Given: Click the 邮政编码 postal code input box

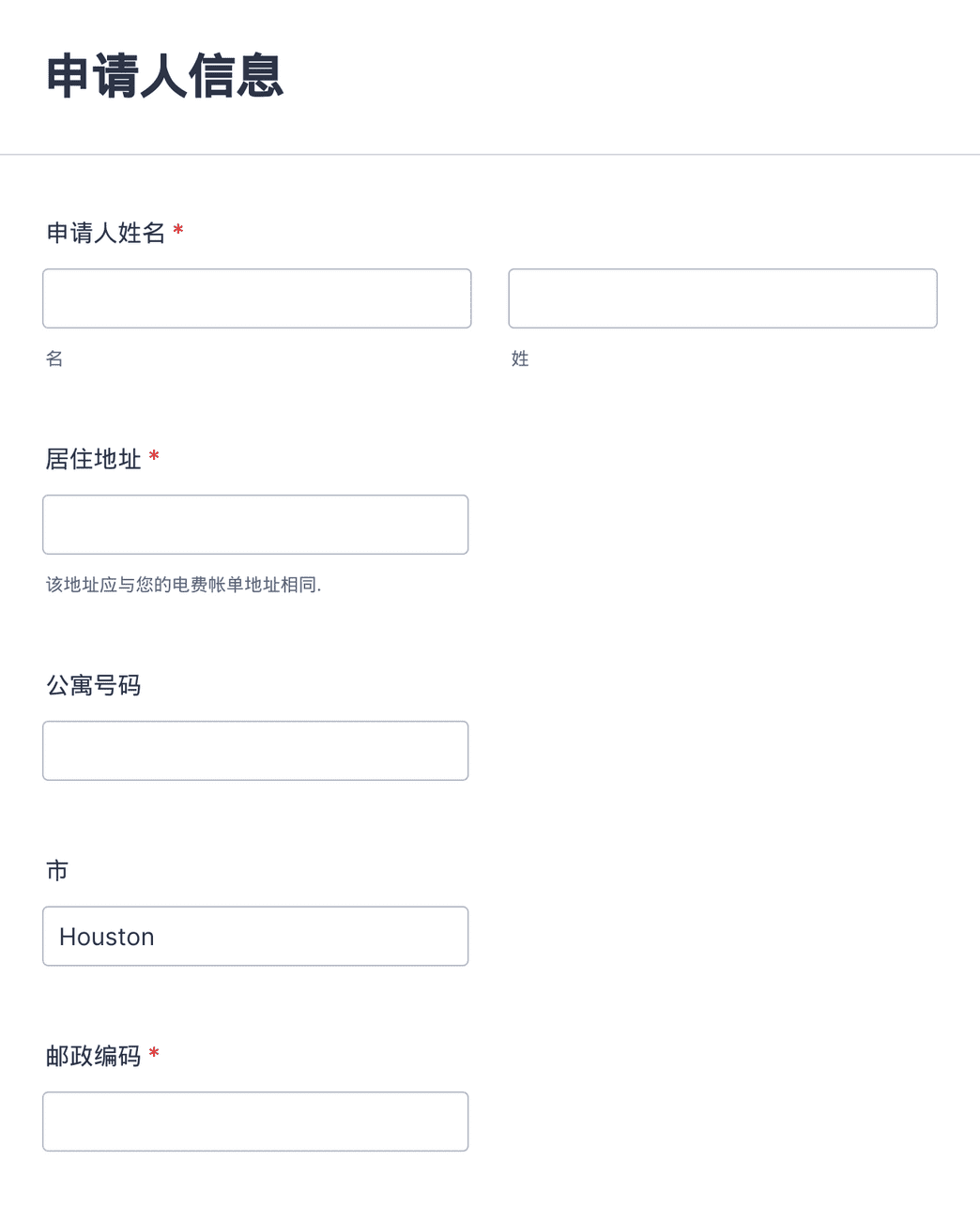Looking at the screenshot, I should point(254,1121).
